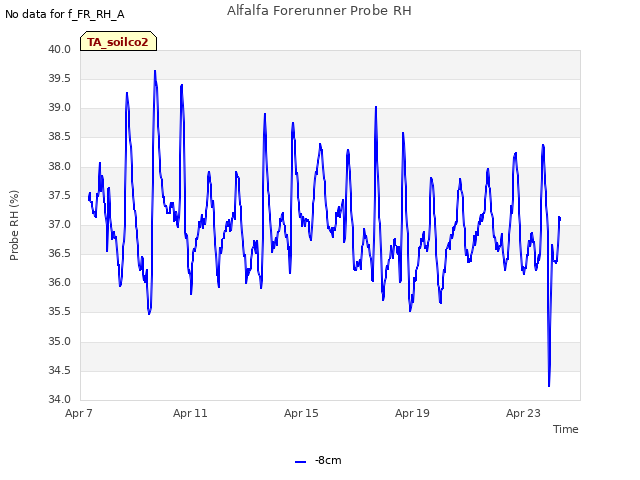This screenshot has width=640, height=480.
Task: Click the 'No data for f_FR_RH_A' message
Action: point(64,14)
